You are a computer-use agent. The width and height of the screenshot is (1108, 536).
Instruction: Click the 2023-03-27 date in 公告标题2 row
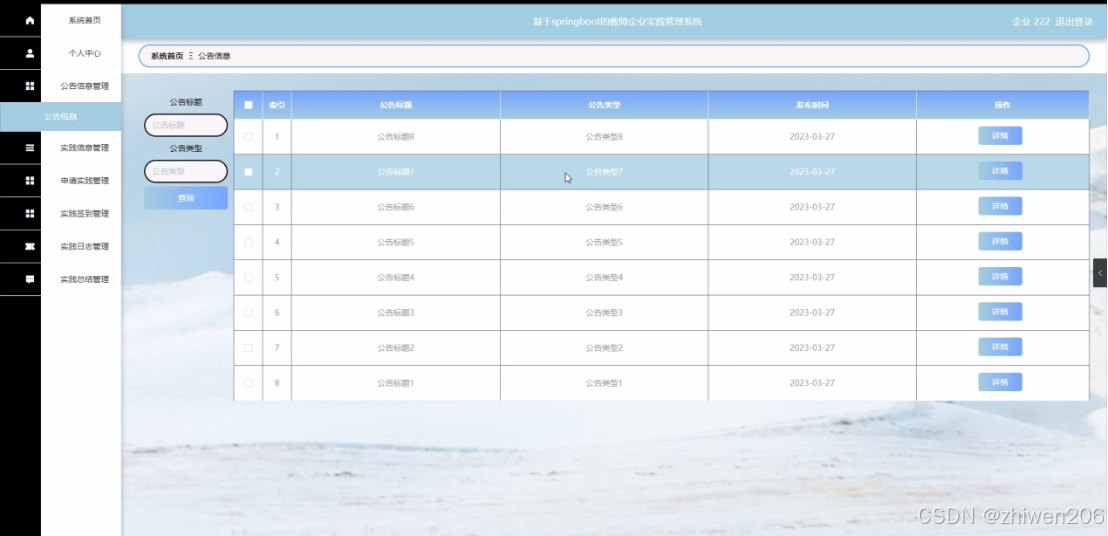pos(812,347)
